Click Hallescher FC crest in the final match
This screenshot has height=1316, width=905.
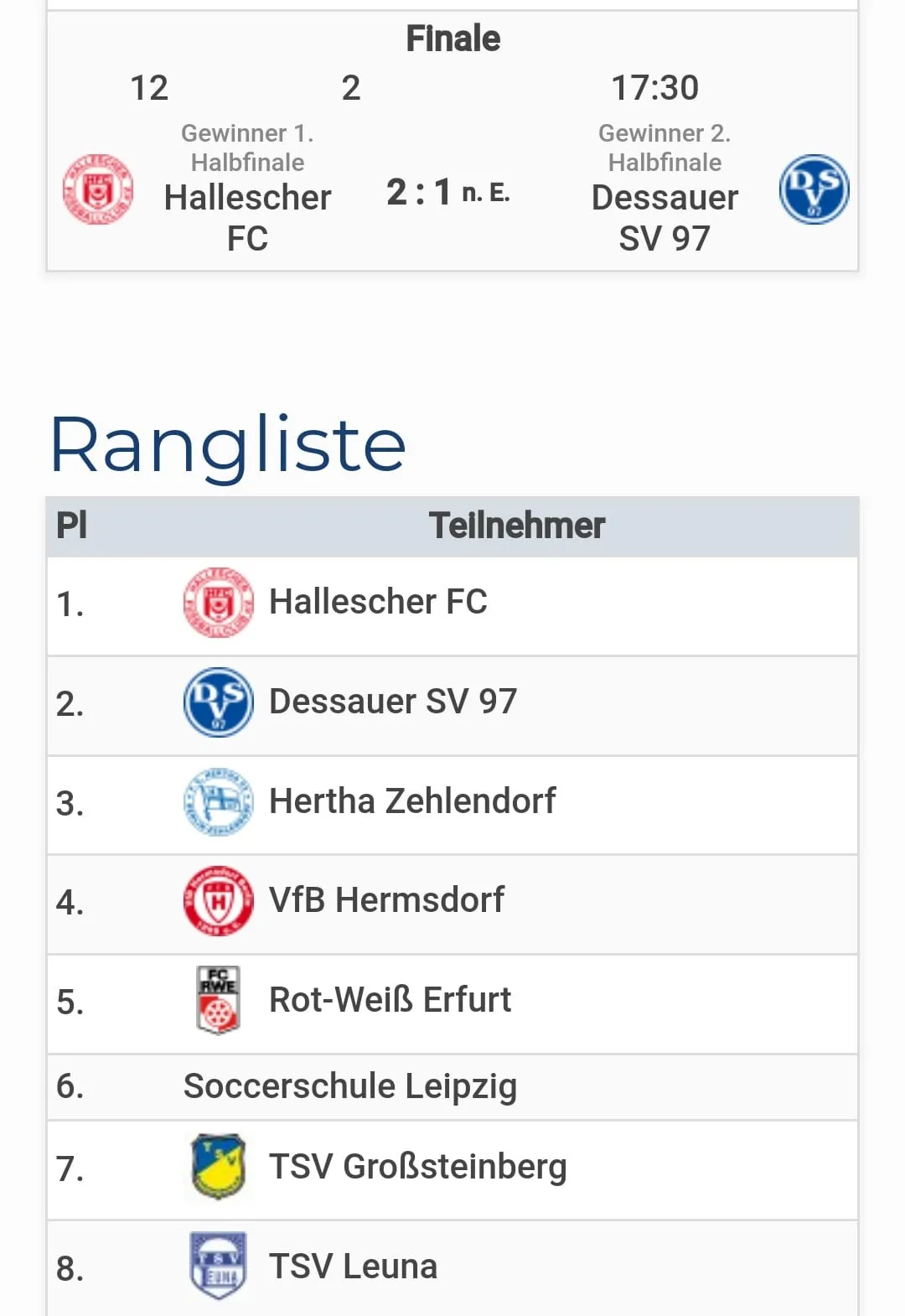(98, 189)
